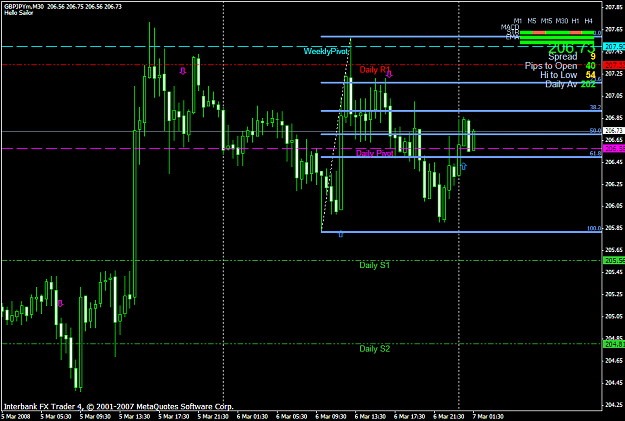The image size is (625, 421).
Task: Click the 61.8 Fibonacci level label
Action: point(595,153)
